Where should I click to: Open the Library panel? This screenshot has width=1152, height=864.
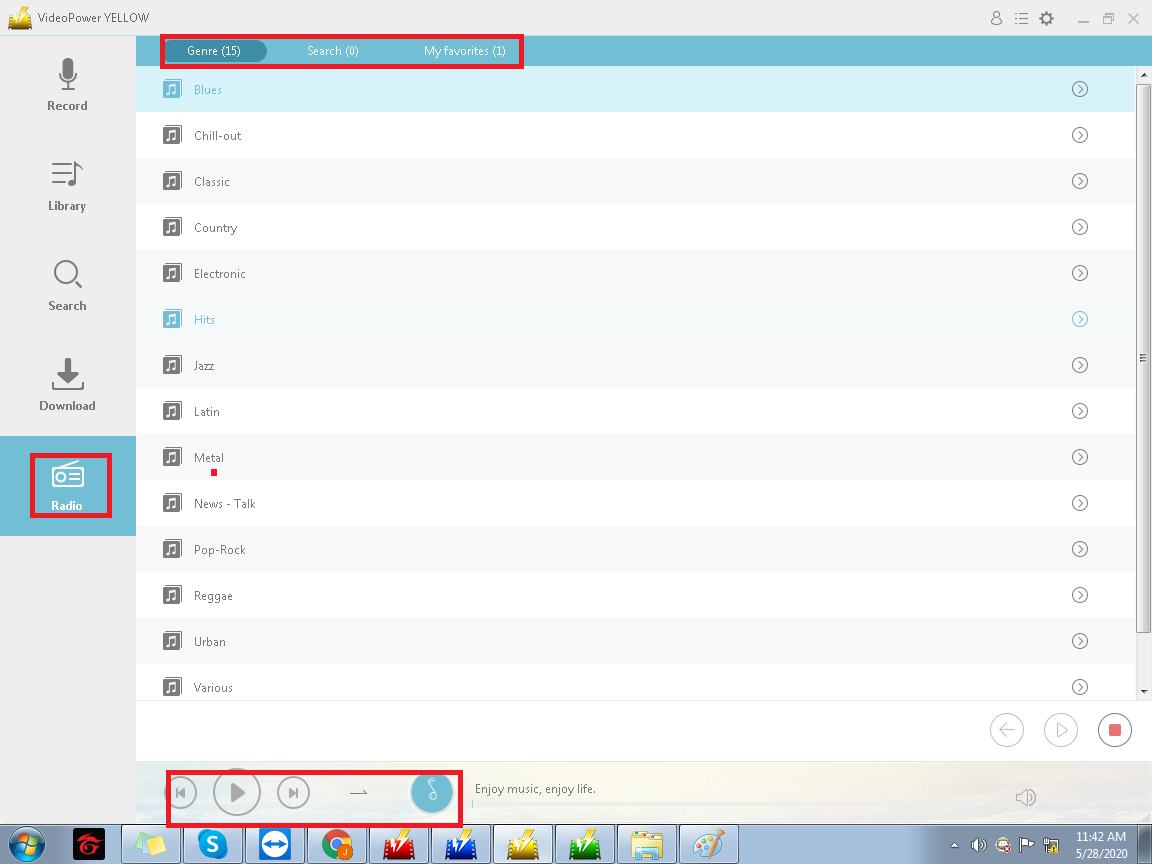(x=67, y=185)
